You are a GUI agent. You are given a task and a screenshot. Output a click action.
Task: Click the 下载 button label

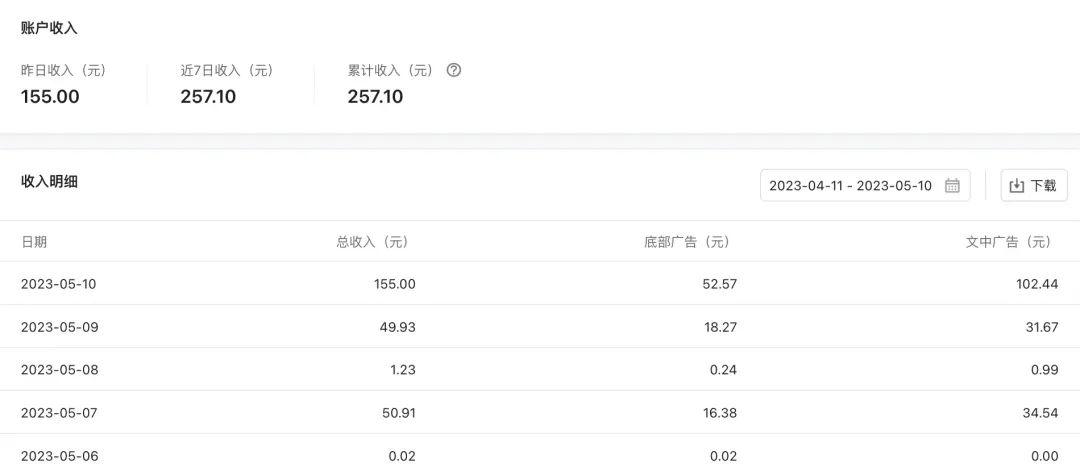pyautogui.click(x=1043, y=186)
